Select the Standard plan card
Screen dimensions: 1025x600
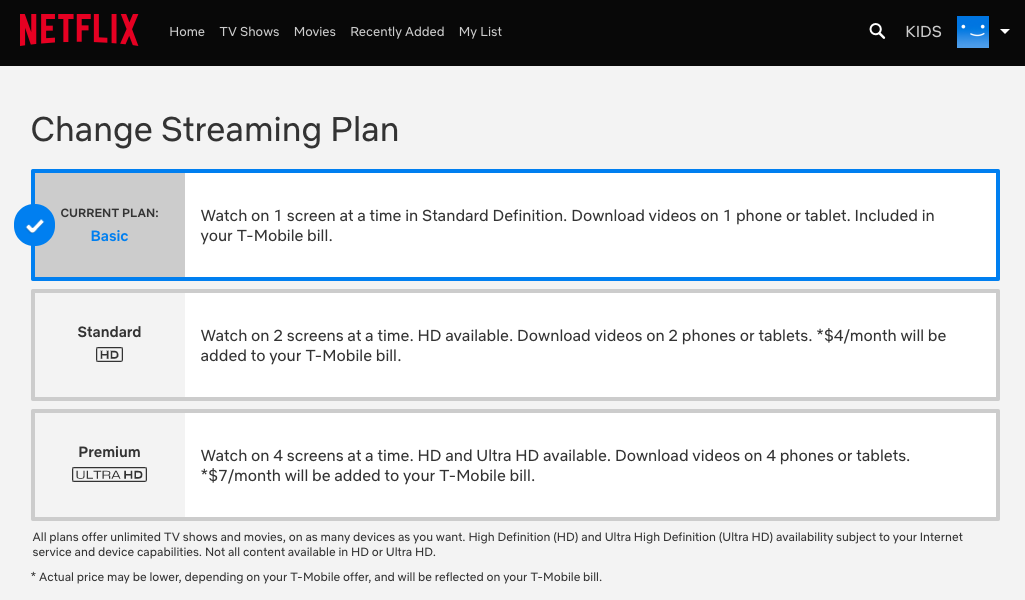515,345
